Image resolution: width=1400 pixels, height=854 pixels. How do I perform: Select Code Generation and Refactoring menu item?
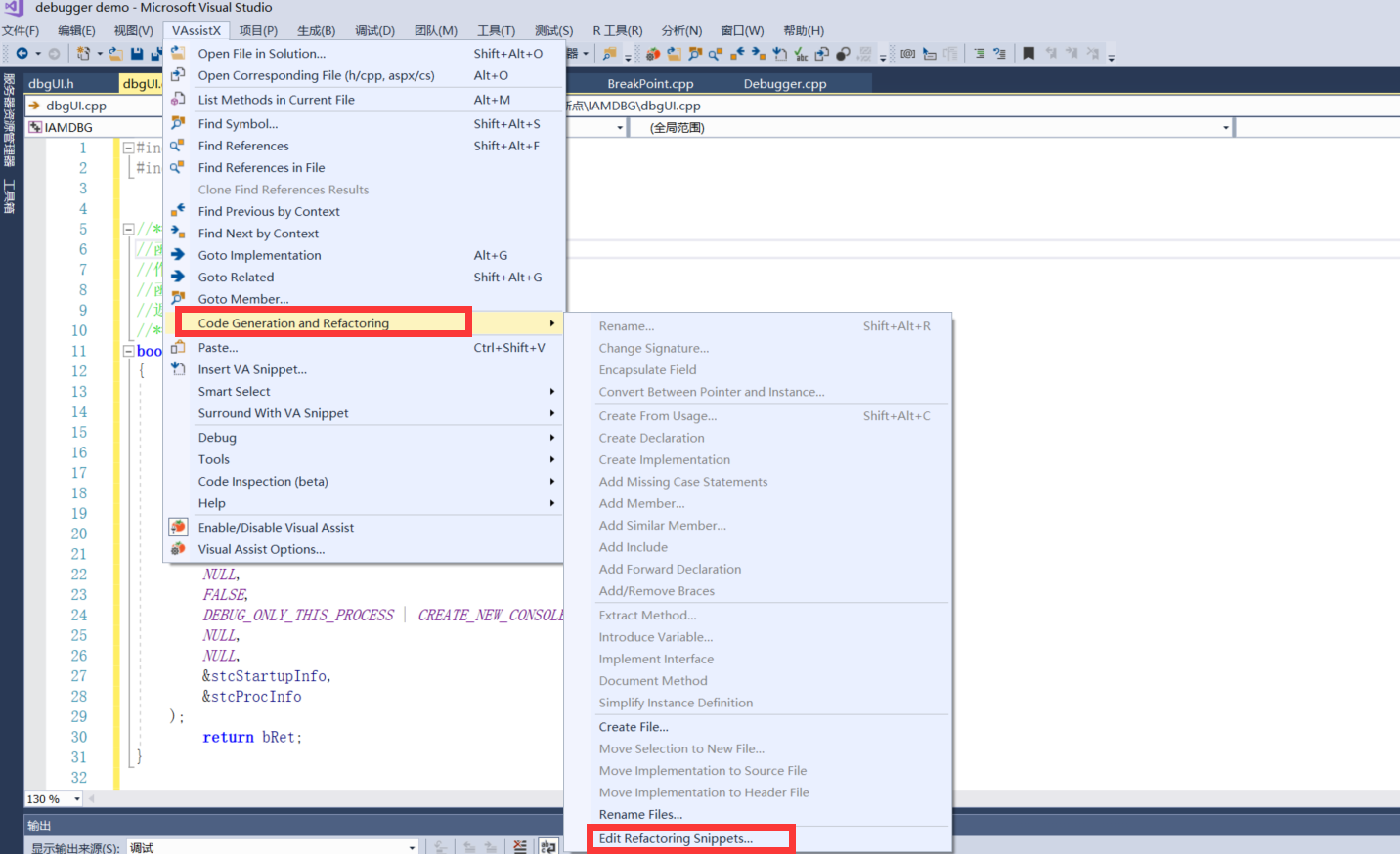[x=364, y=323]
